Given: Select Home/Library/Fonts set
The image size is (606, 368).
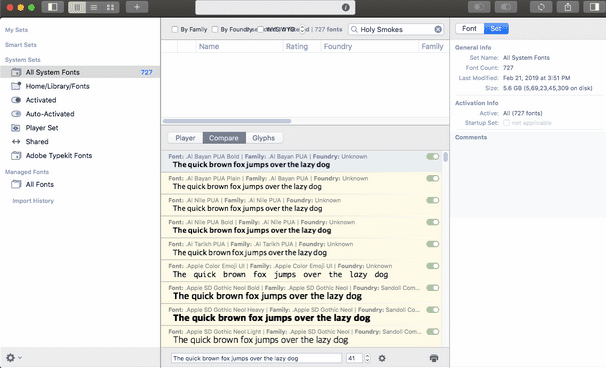Looking at the screenshot, I should (x=80, y=86).
